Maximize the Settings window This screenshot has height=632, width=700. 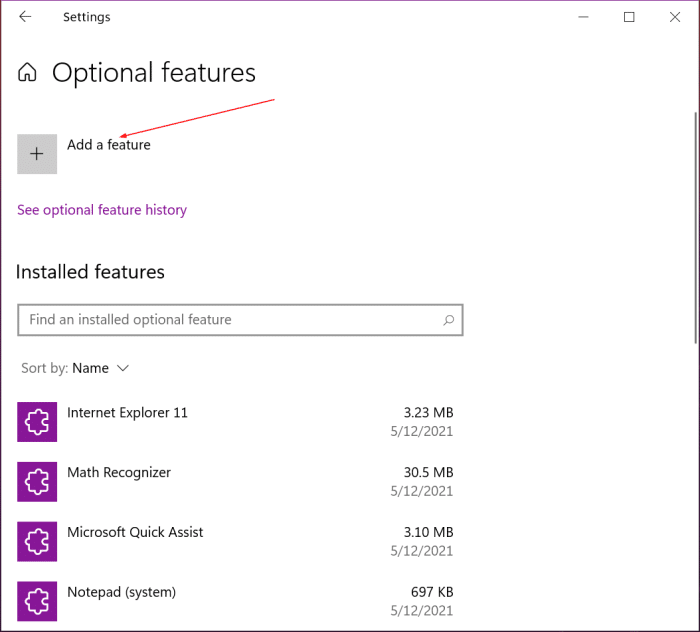coord(629,17)
